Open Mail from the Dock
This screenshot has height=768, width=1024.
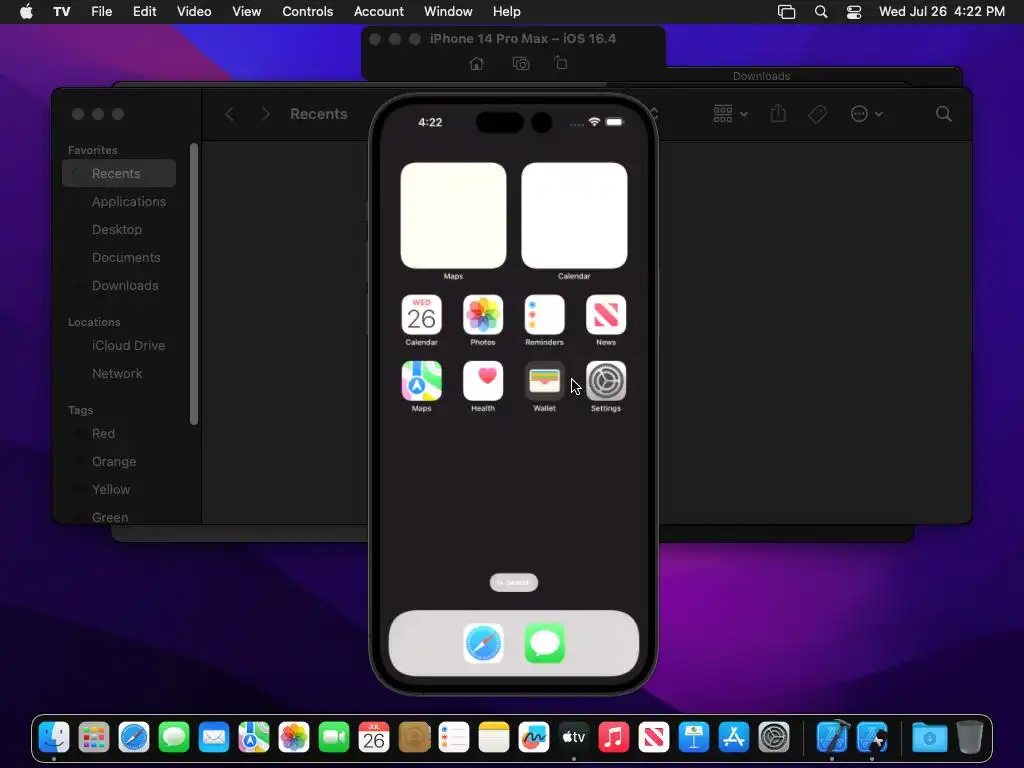point(214,738)
